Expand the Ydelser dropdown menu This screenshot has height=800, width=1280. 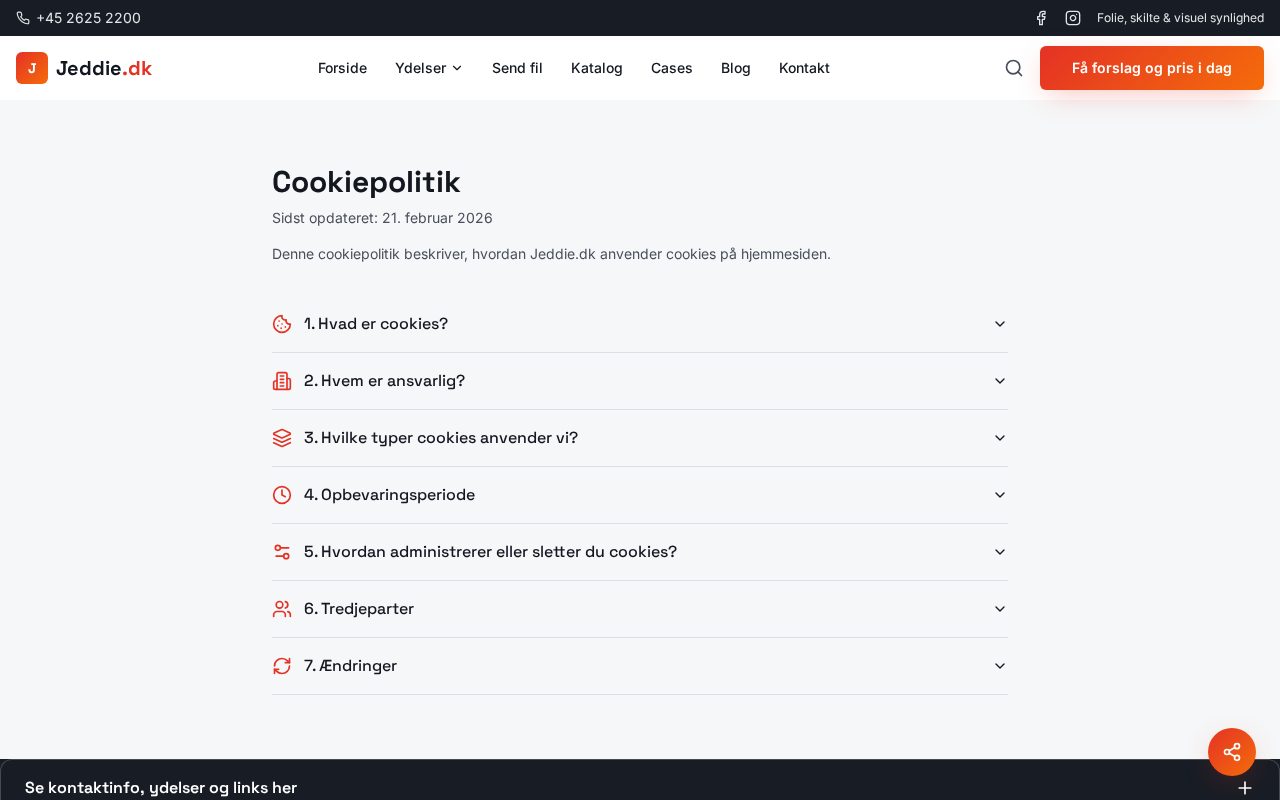pyautogui.click(x=428, y=68)
